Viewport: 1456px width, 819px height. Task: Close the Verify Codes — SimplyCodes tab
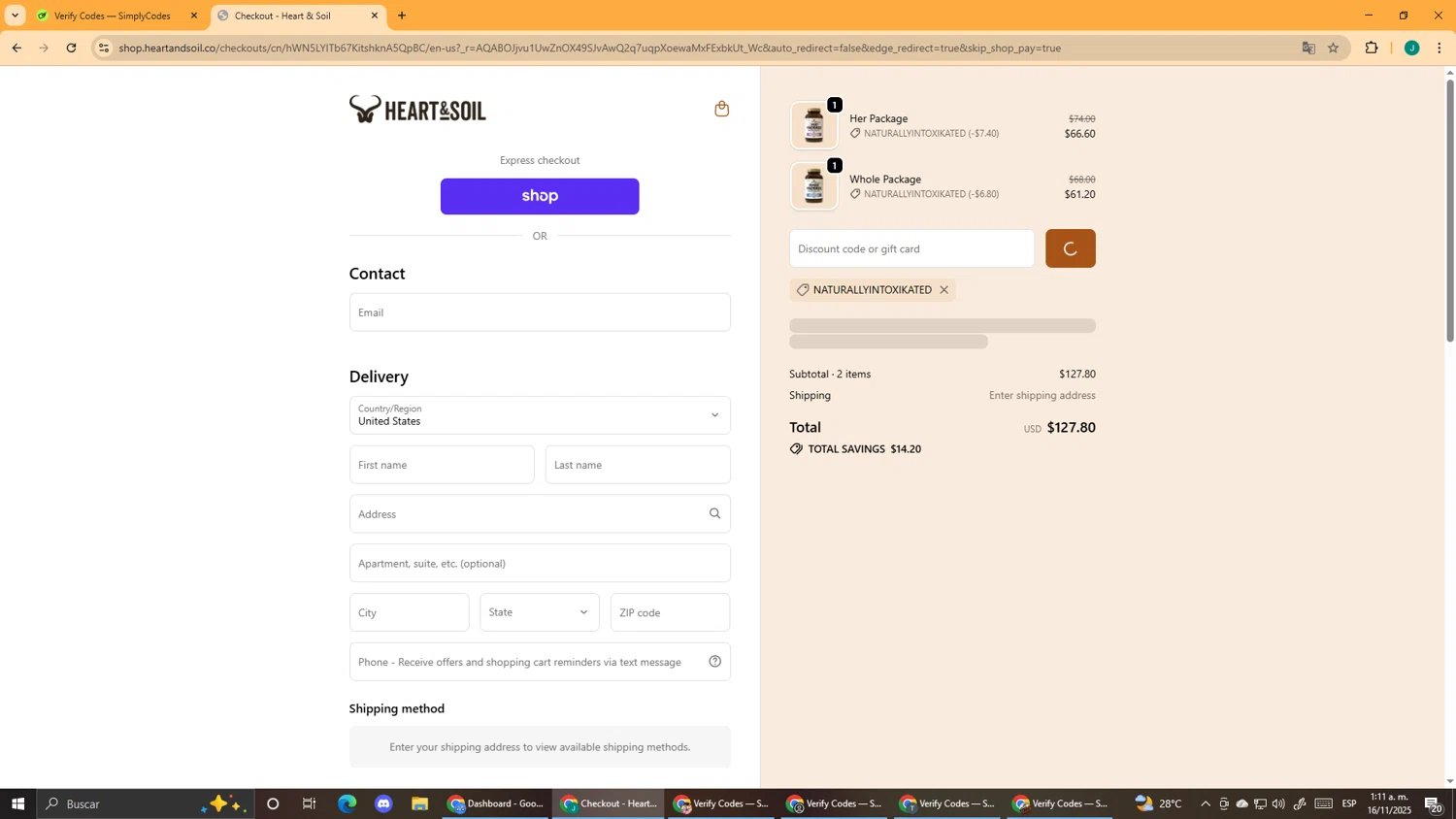[x=193, y=16]
